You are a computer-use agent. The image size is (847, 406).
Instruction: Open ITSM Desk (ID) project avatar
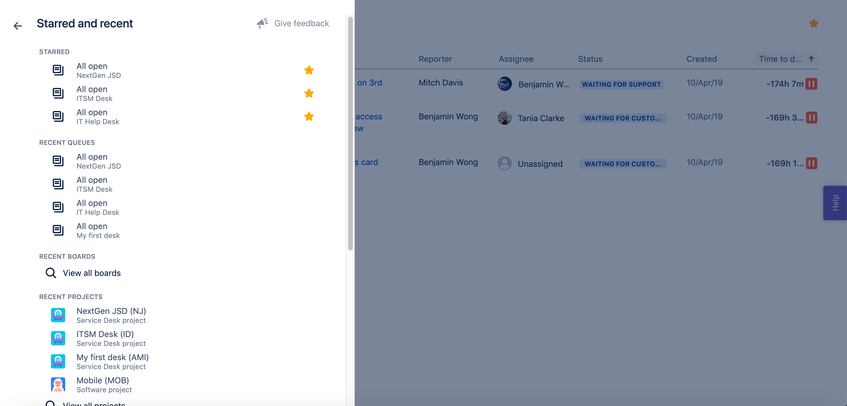pos(58,338)
